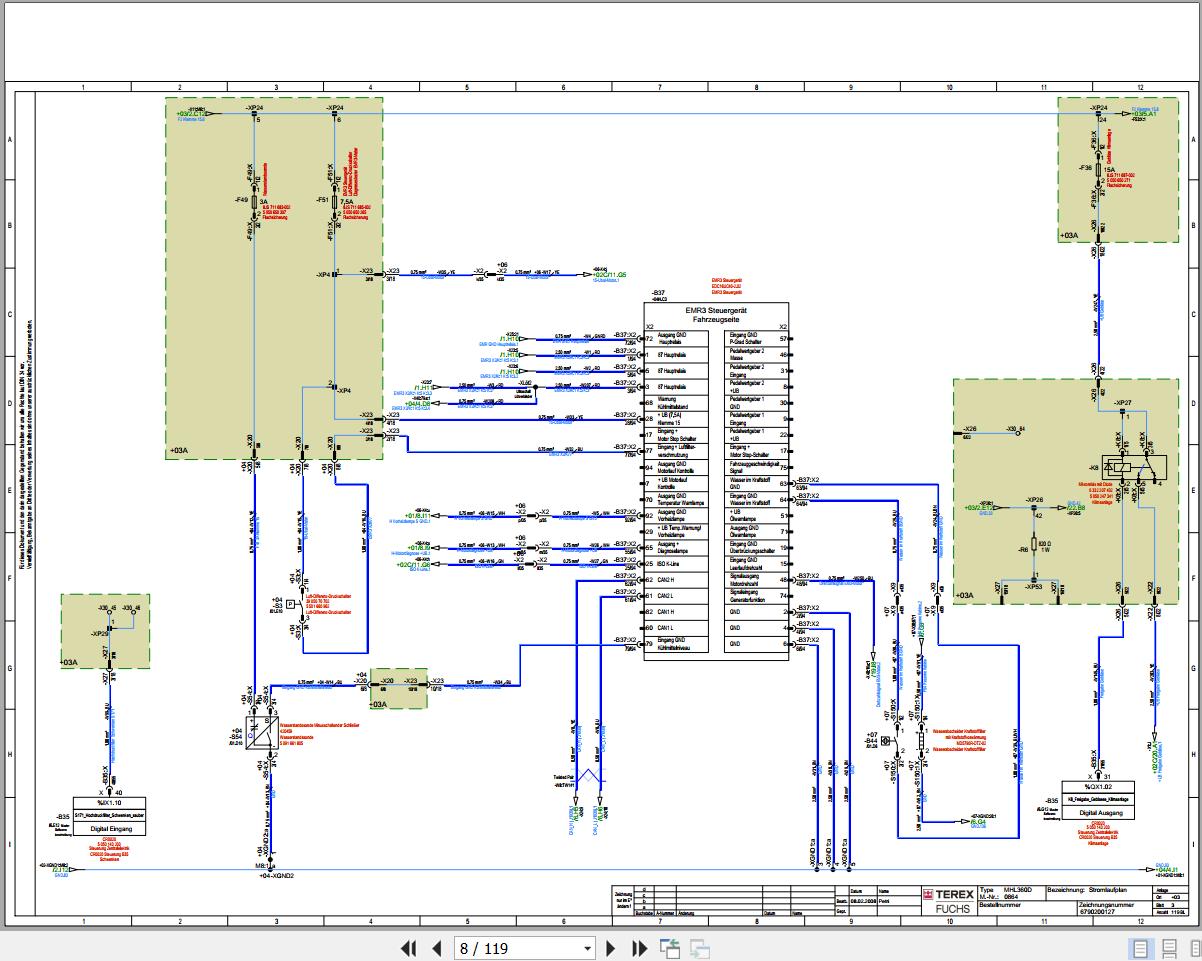Click the -K8 relay symbol
The width and height of the screenshot is (1202, 961).
tap(1132, 467)
